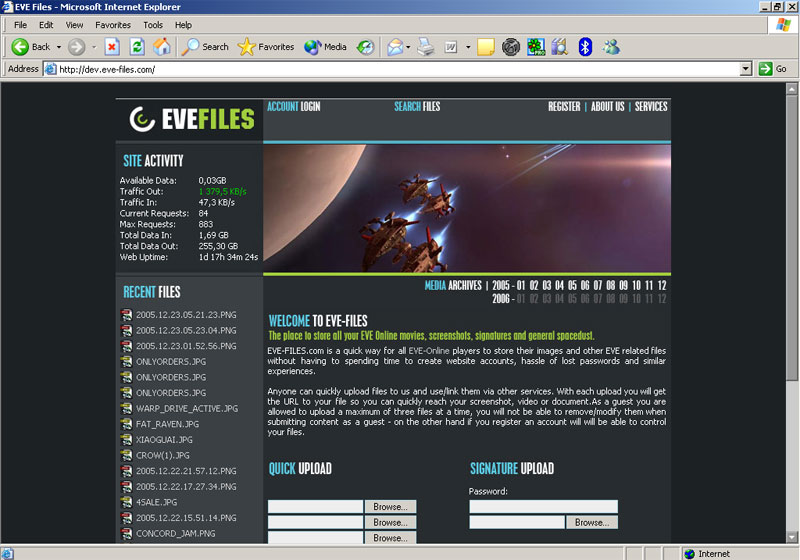Click first Browse button under Quick Upload
Screen dimensions: 800x560
pos(390,506)
